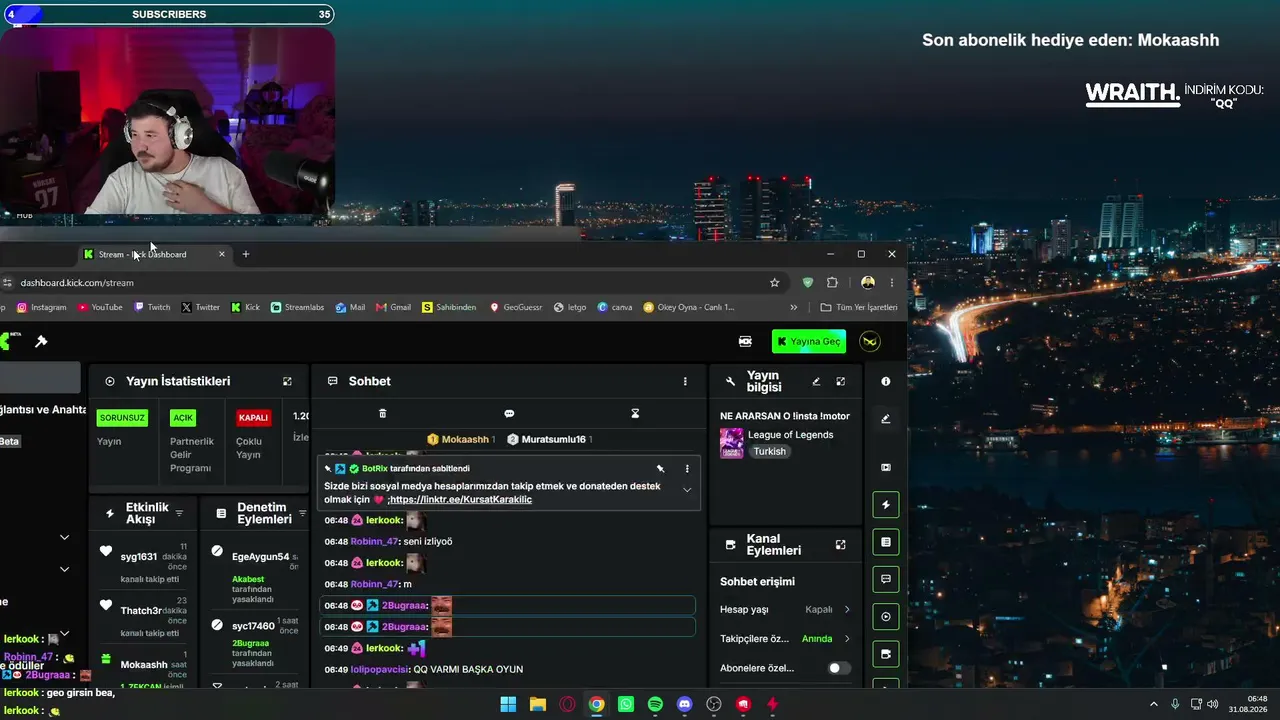Viewport: 1280px width, 720px height.
Task: Click username Mokaashh in top gifters row
Action: point(465,439)
